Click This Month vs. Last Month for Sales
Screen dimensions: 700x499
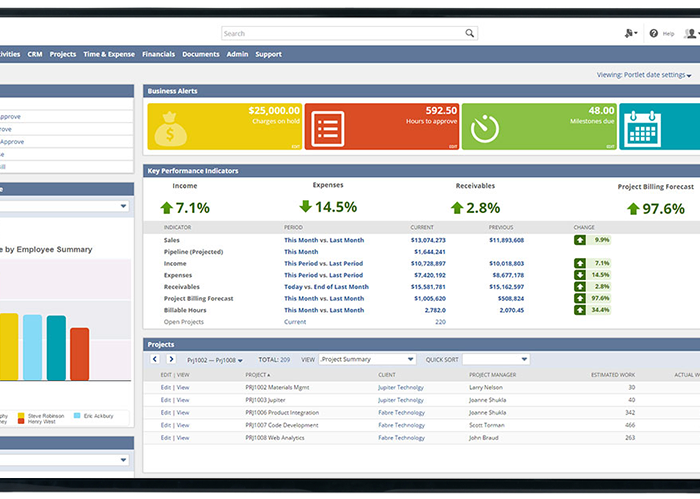coord(324,240)
